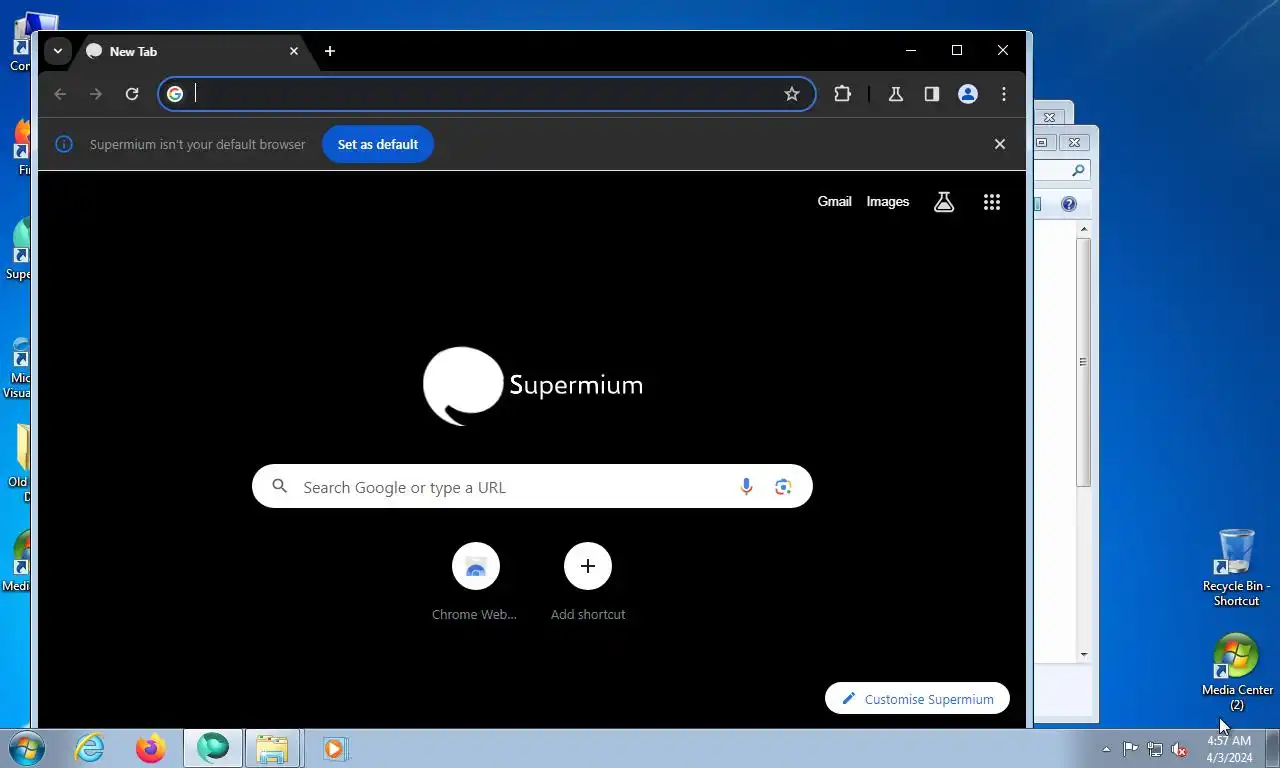Launch Firefox from the taskbar
The image size is (1280, 768).
coord(151,748)
